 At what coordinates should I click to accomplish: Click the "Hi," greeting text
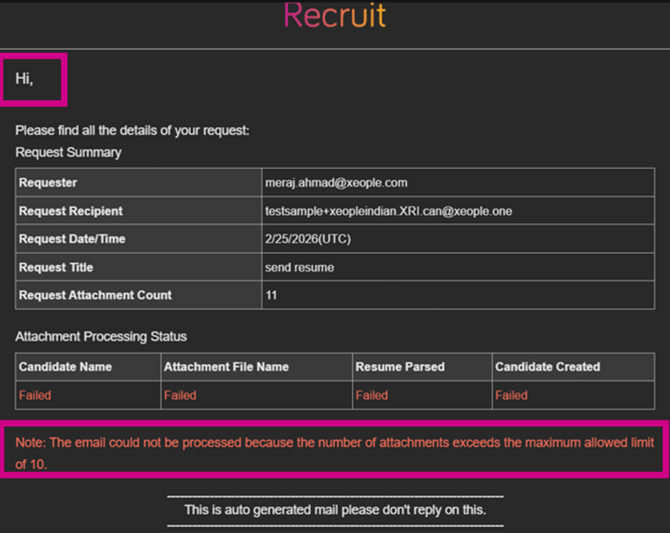[x=24, y=79]
